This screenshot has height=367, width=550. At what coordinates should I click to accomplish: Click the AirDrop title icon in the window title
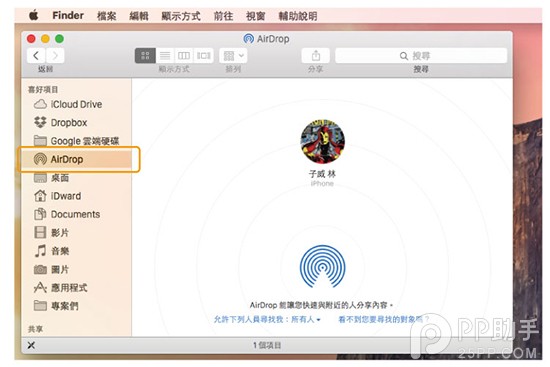(248, 39)
